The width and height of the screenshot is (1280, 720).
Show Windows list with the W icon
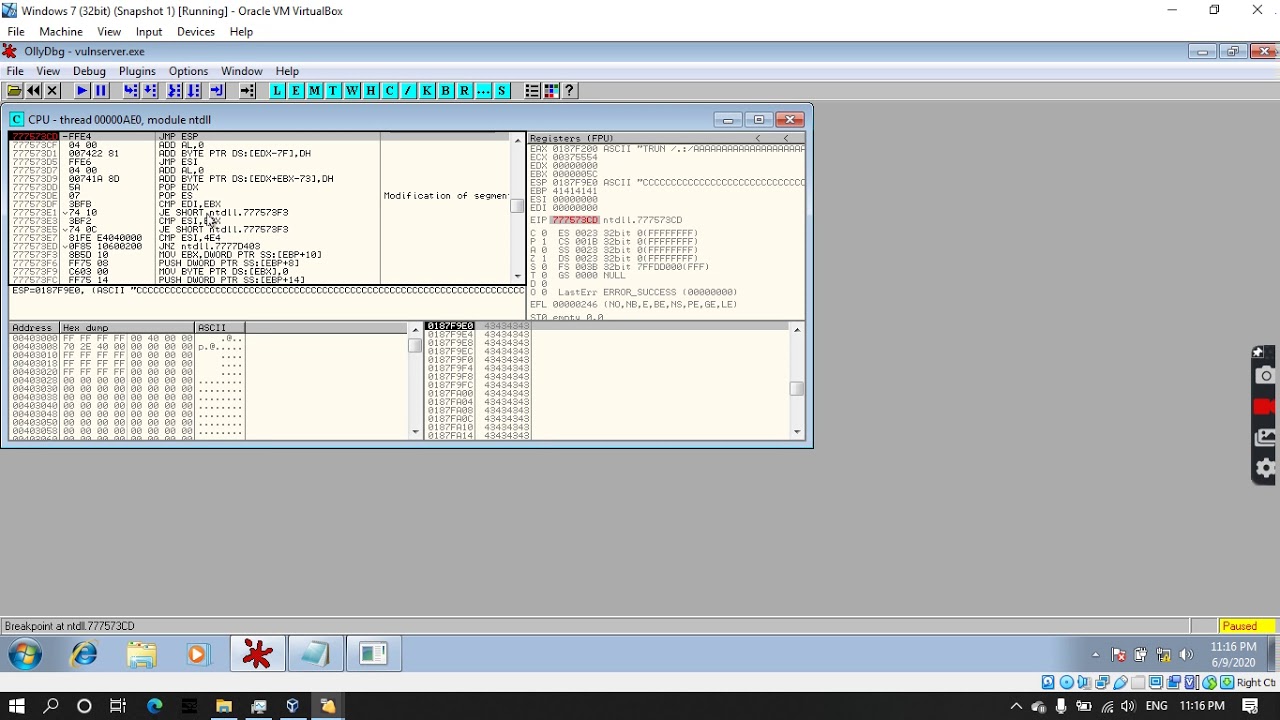pos(352,91)
